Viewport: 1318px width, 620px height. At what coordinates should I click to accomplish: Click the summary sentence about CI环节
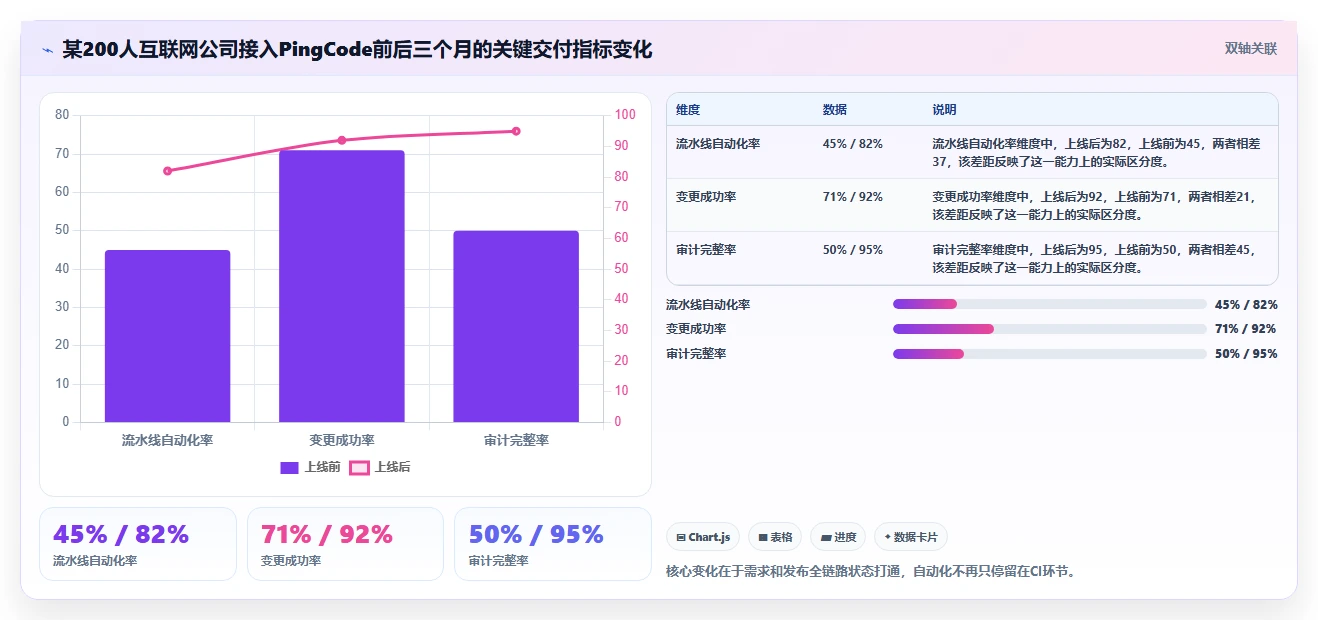(870, 572)
